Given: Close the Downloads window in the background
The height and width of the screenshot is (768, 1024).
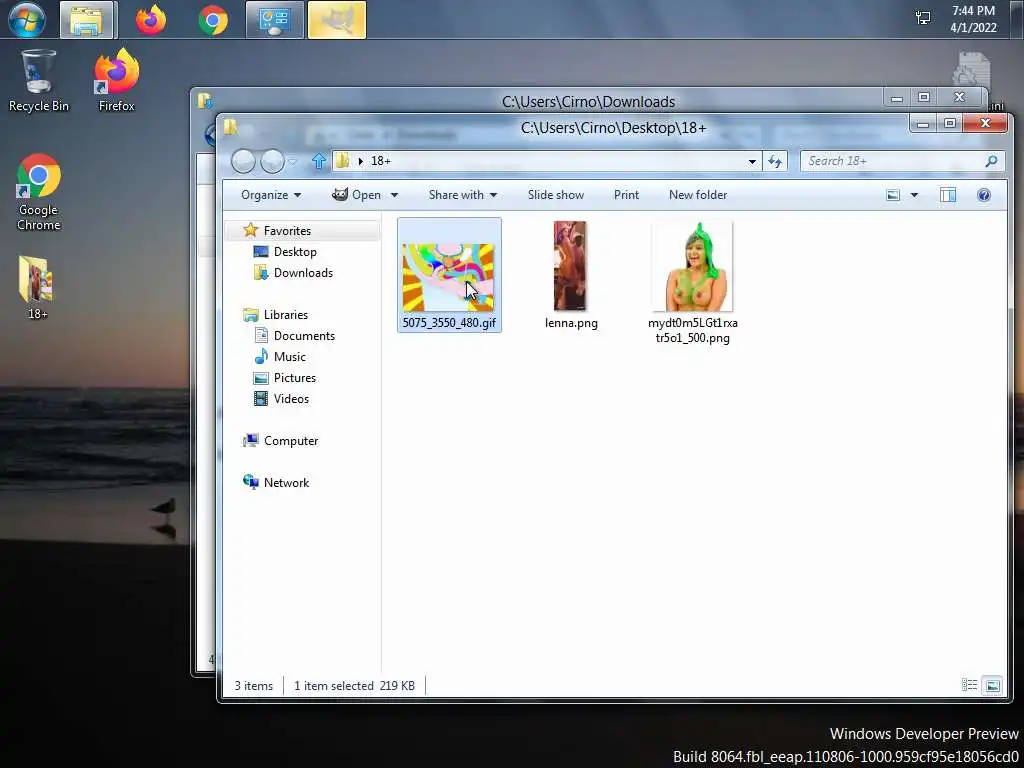Looking at the screenshot, I should (959, 97).
